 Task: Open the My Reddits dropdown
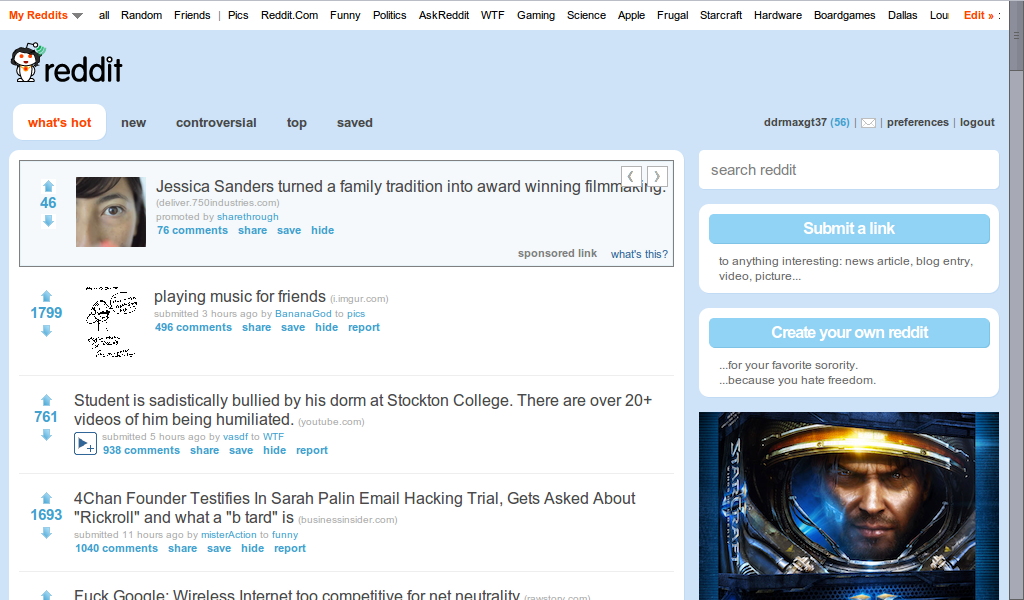pyautogui.click(x=46, y=15)
